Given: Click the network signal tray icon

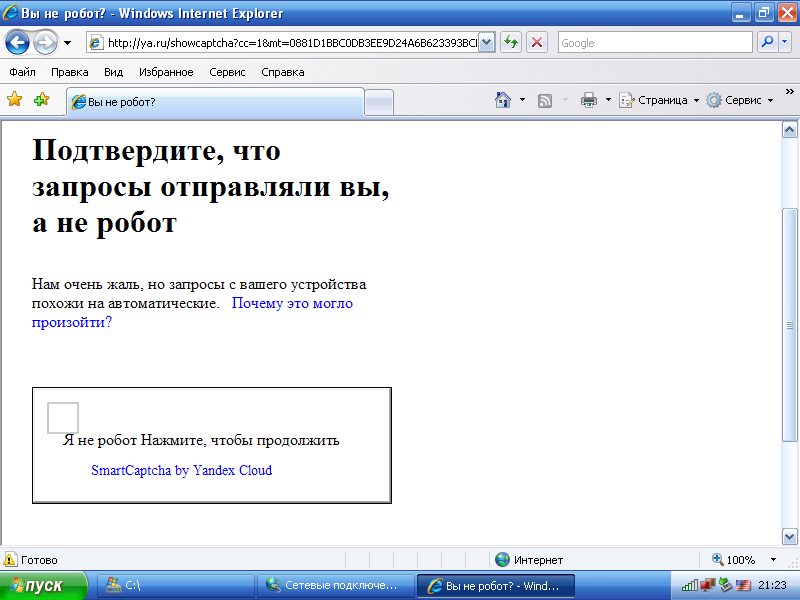Looking at the screenshot, I should point(689,585).
